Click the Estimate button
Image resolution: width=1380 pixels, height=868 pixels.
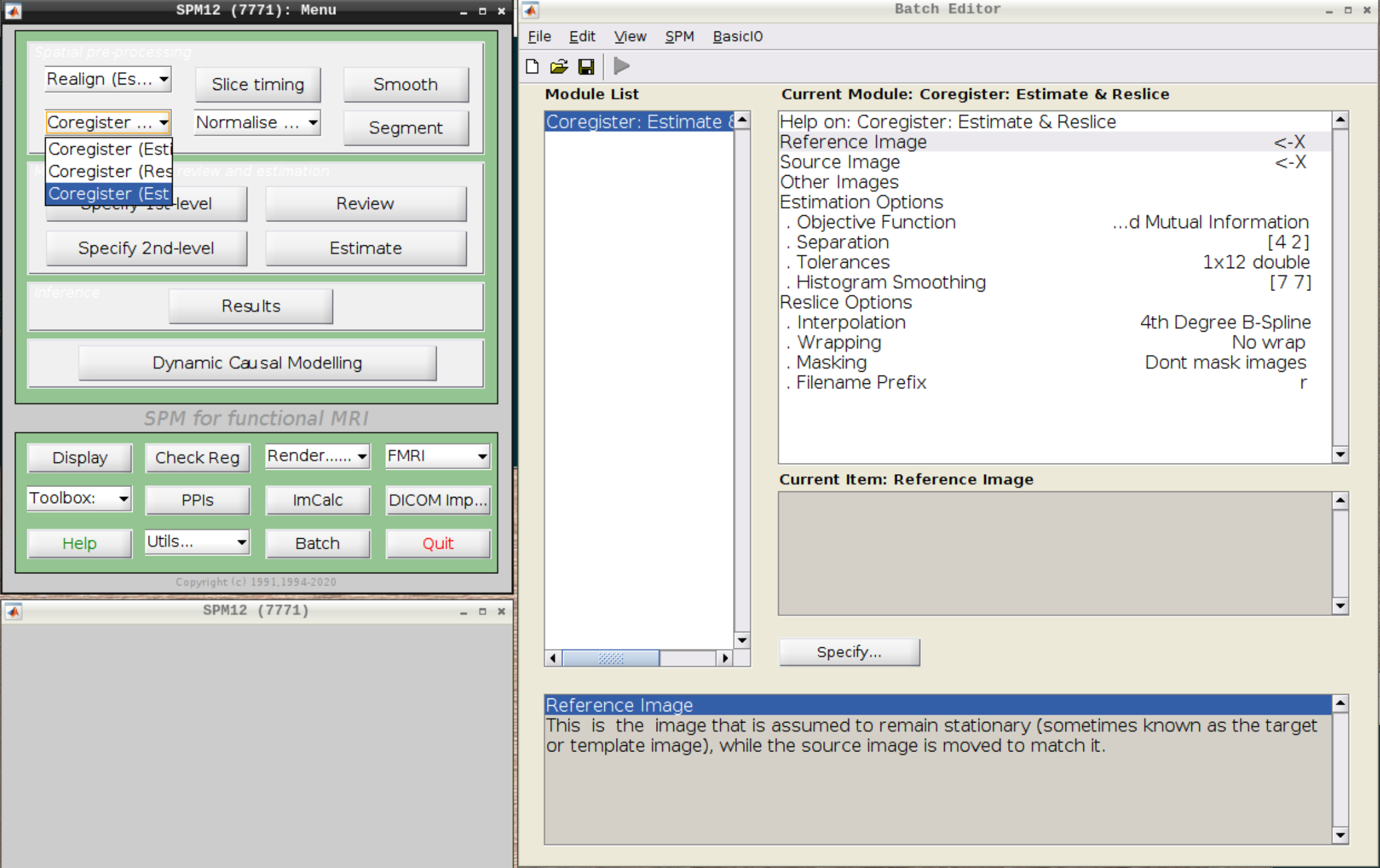coord(366,248)
